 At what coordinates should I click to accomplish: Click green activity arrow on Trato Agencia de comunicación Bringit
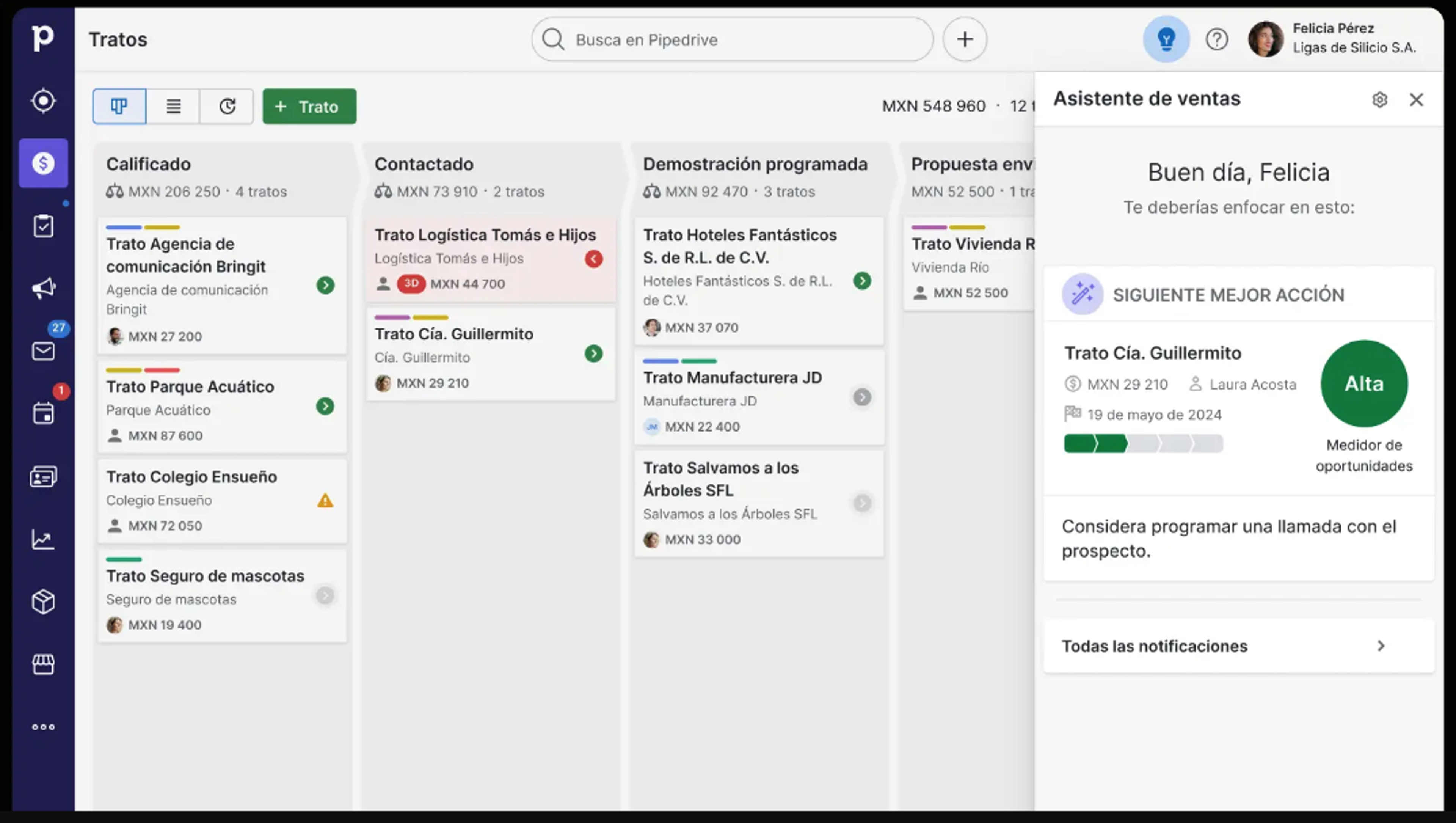(x=325, y=286)
